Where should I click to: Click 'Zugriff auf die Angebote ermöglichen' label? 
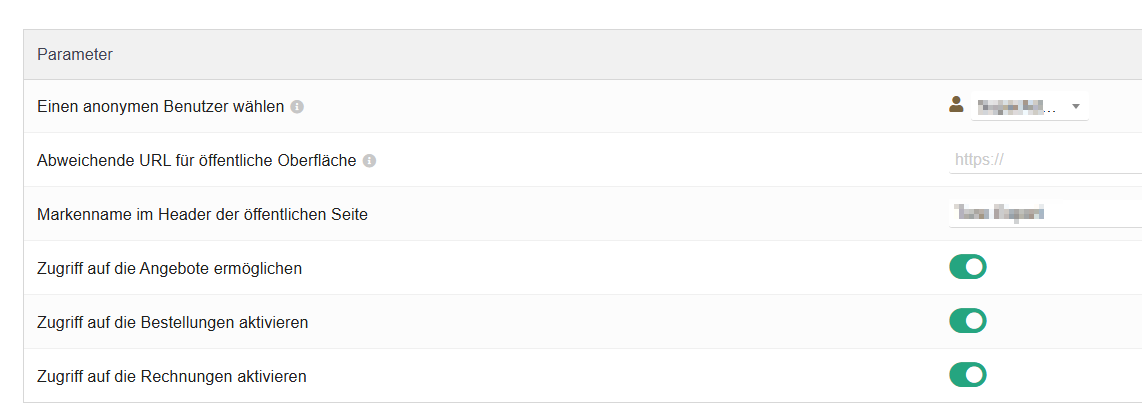169,268
